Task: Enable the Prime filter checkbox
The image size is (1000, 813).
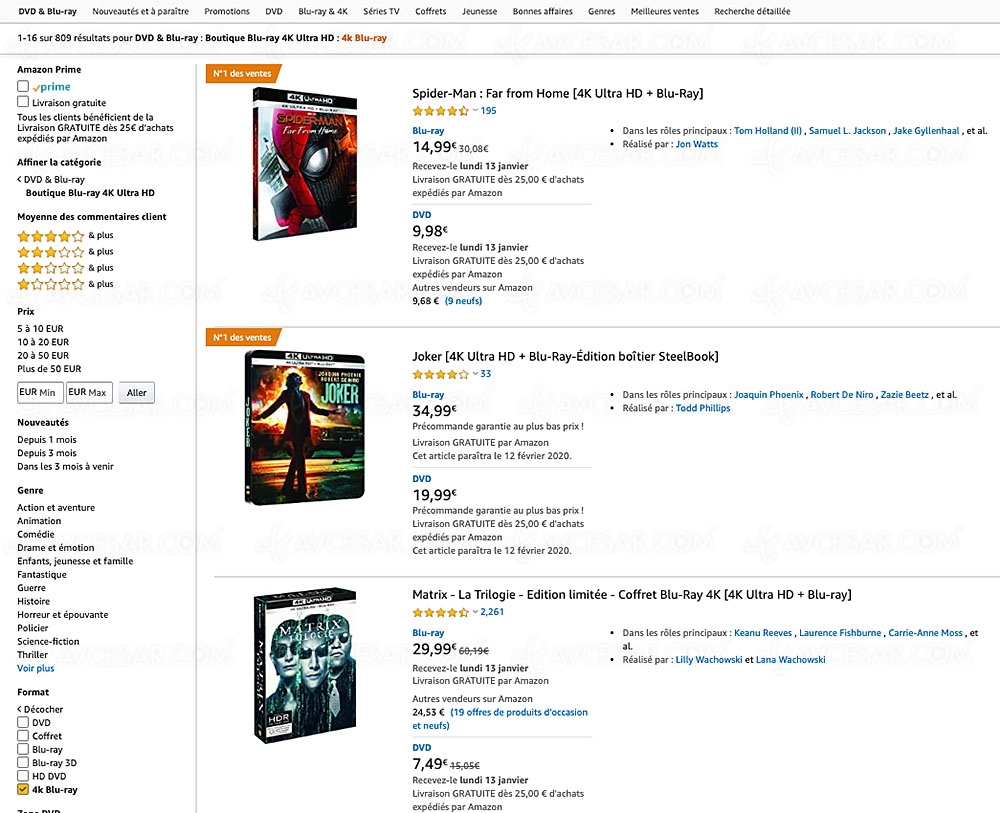Action: coord(22,87)
